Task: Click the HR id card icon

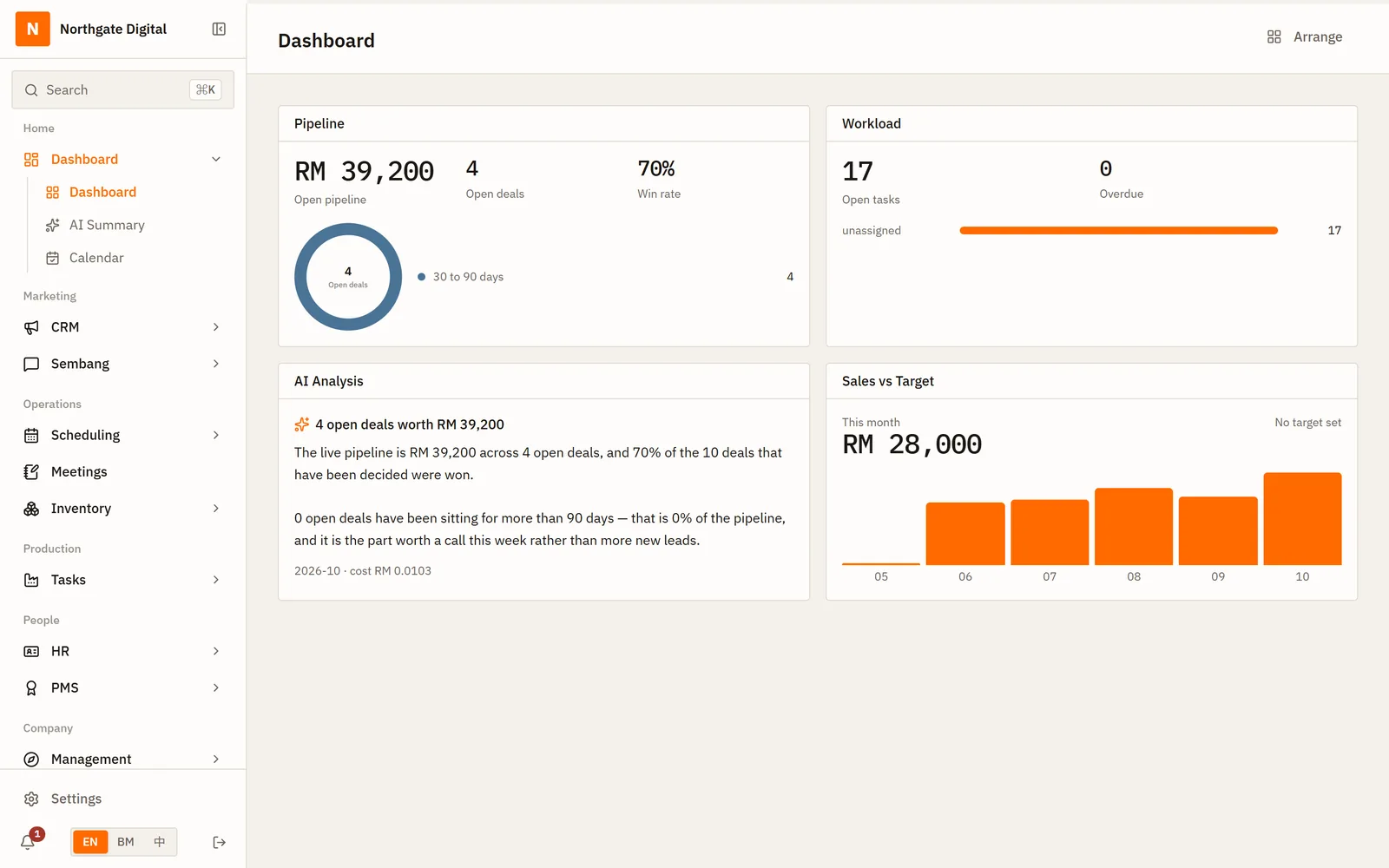Action: tap(31, 651)
